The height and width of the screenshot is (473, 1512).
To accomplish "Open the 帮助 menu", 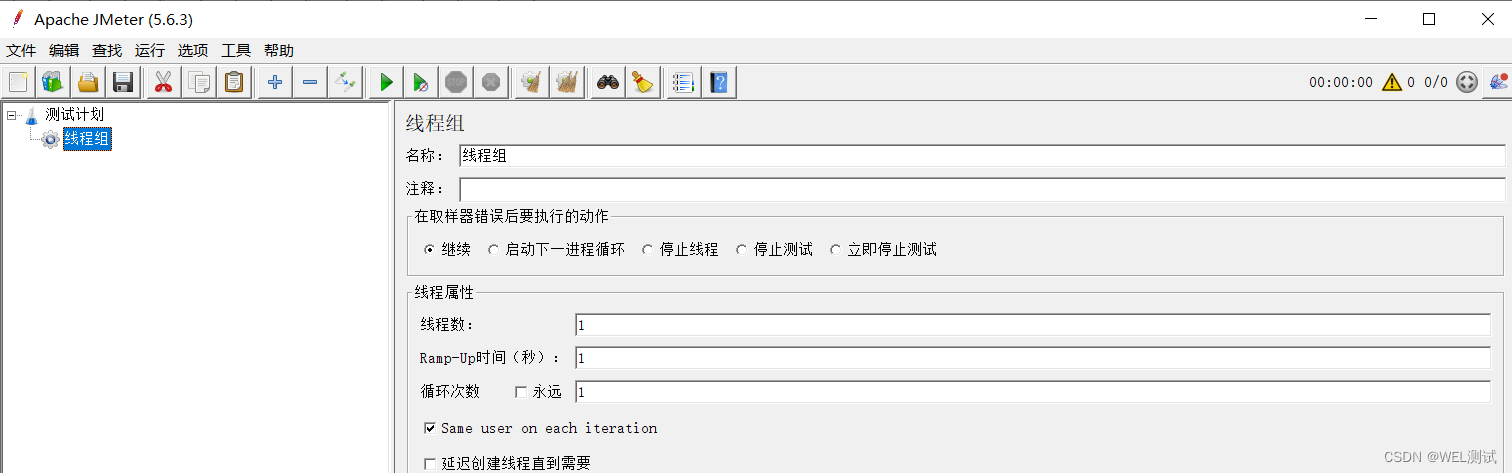I will (279, 51).
